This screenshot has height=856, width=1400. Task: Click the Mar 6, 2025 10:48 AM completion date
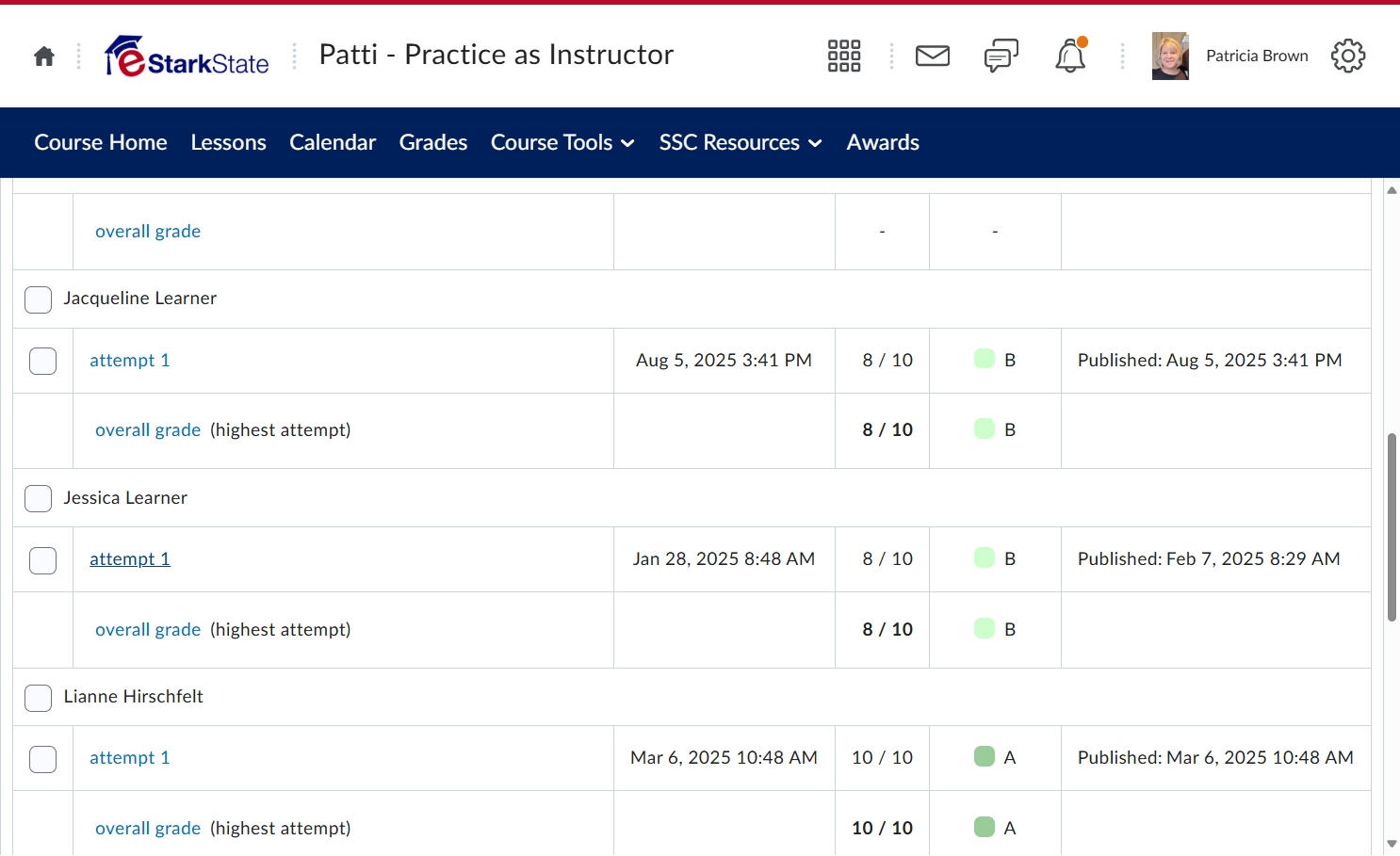(724, 757)
